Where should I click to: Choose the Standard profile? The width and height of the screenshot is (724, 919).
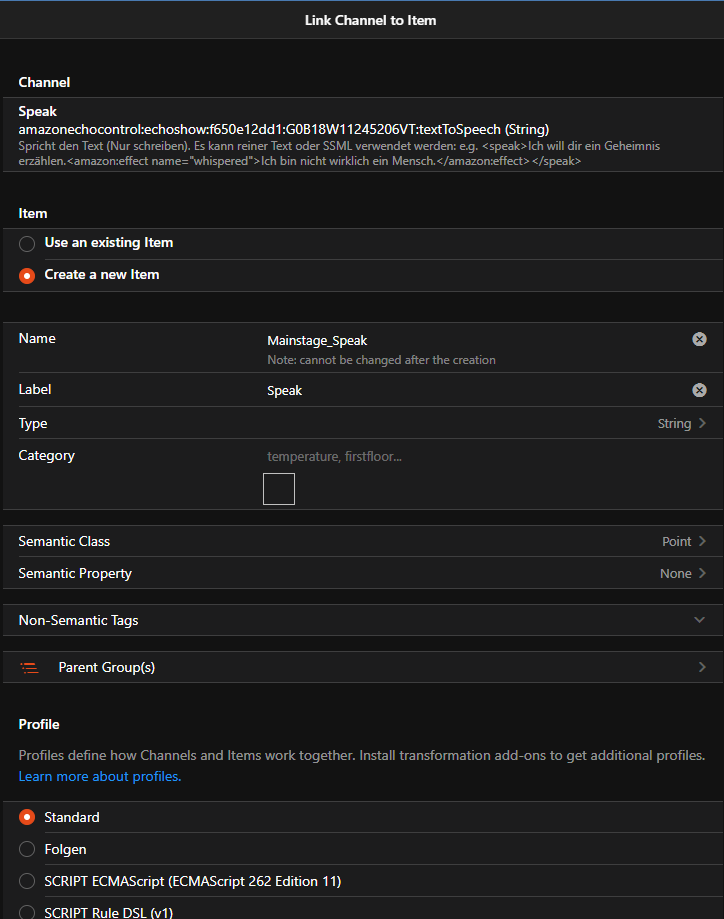point(27,817)
